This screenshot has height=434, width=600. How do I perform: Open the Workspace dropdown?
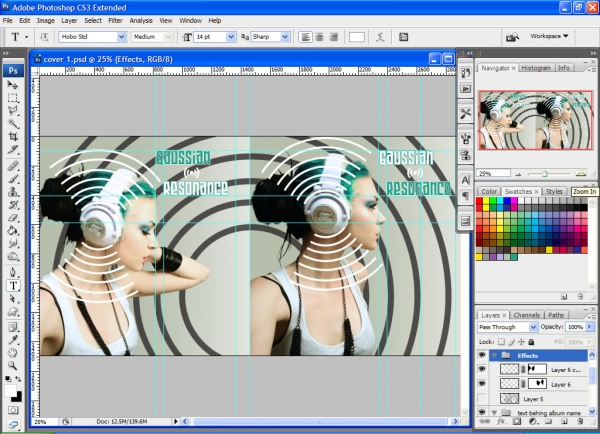549,36
